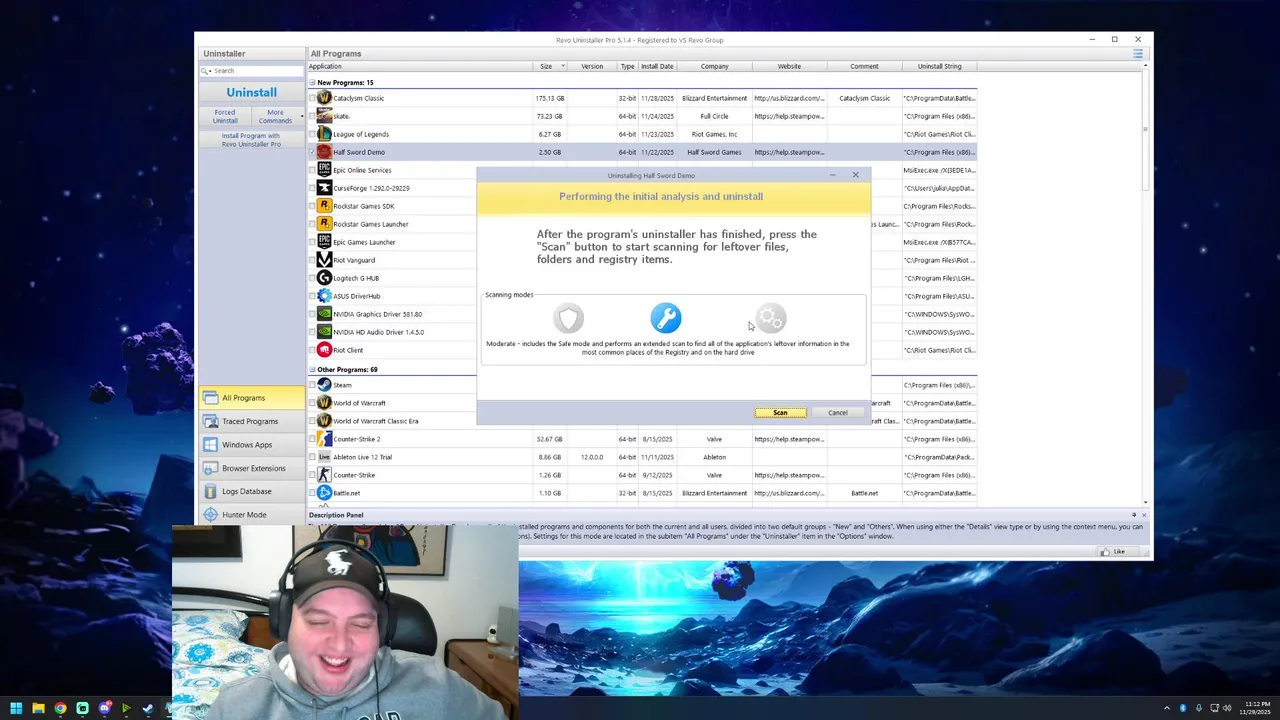
Task: Click the Forced Uninstall button
Action: (225, 116)
